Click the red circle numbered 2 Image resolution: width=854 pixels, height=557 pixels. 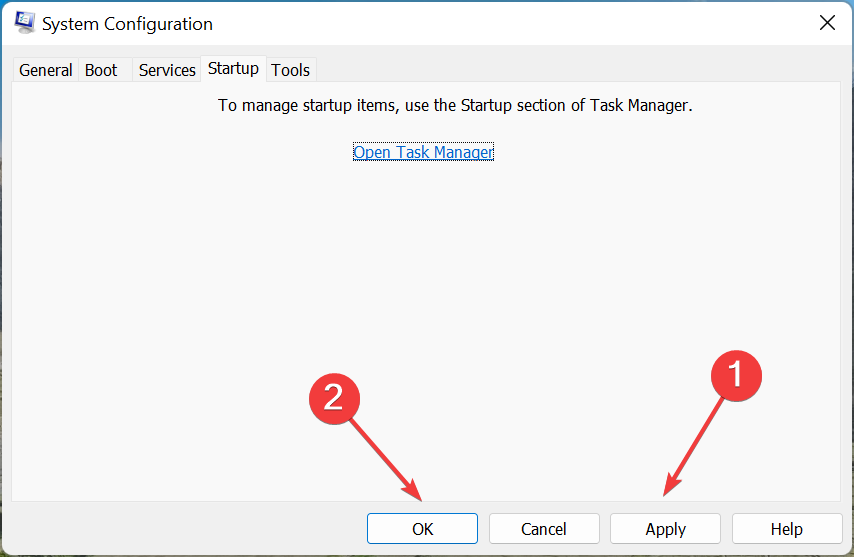point(334,399)
